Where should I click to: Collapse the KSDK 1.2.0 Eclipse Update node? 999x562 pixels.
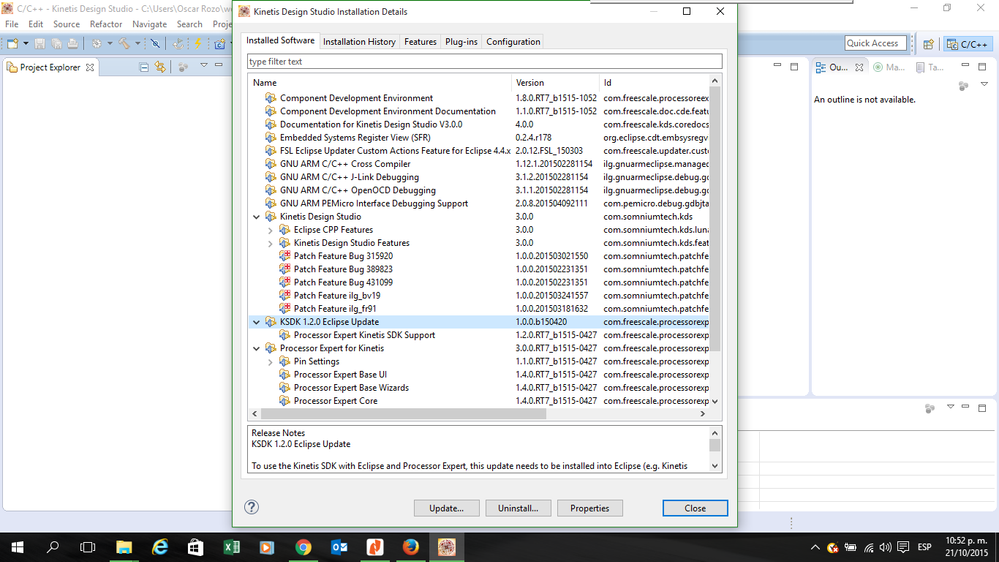coord(256,322)
